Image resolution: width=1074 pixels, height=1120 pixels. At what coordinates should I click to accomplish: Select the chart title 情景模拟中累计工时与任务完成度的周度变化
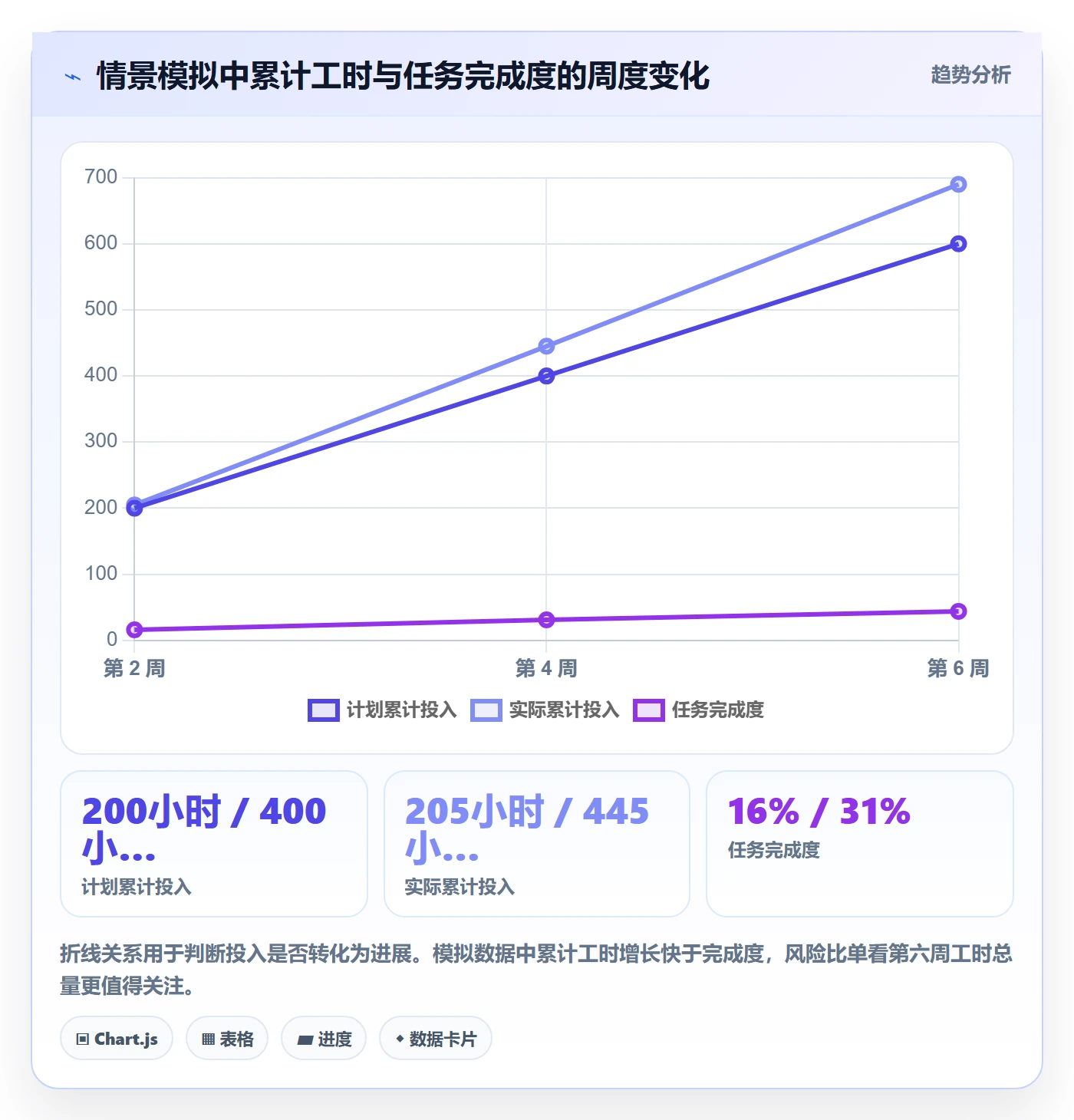[x=404, y=76]
